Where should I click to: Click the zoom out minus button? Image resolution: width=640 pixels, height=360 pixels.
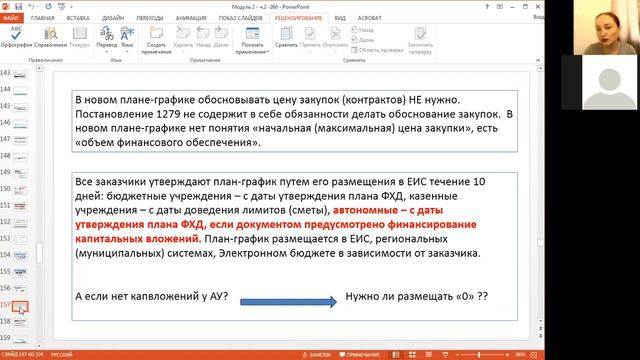[x=457, y=355]
